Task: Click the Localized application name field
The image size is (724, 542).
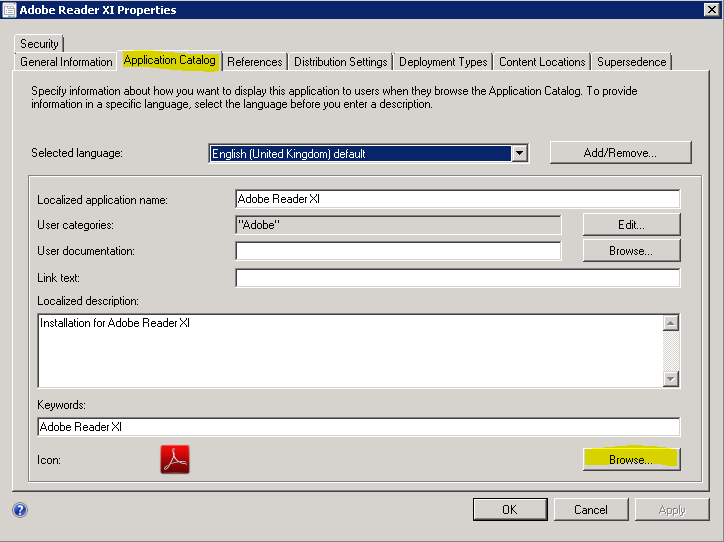Action: coord(458,199)
